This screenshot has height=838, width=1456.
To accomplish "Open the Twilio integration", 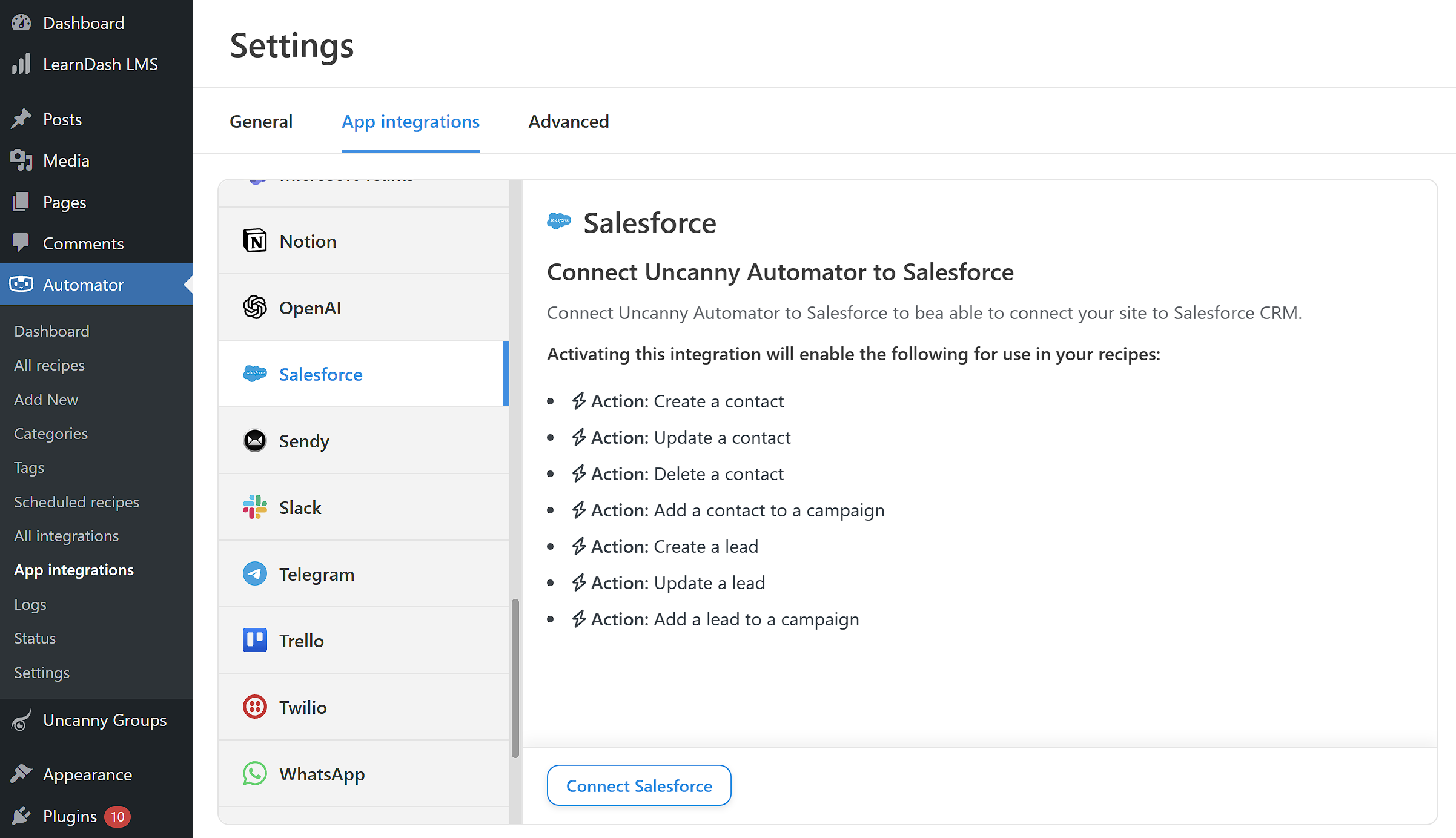I will (x=364, y=707).
